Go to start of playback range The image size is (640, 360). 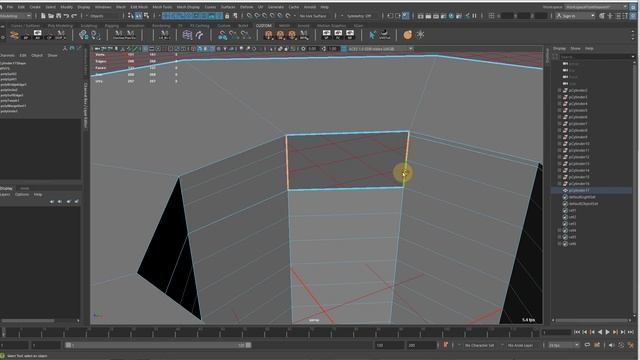coord(577,333)
